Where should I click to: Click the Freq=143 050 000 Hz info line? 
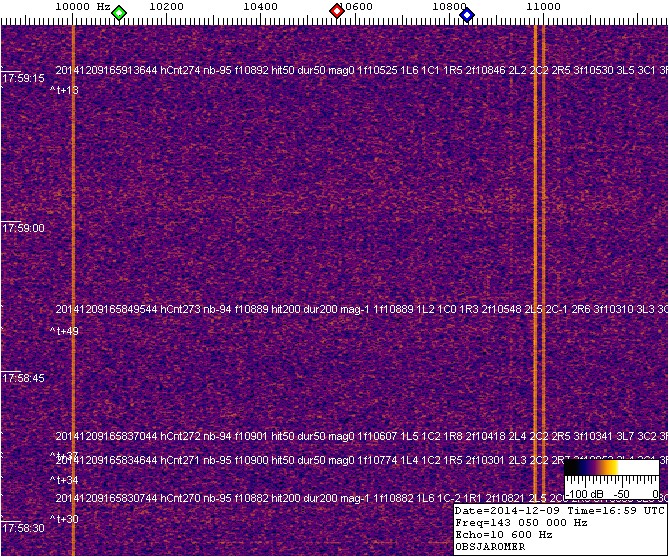[x=523, y=522]
